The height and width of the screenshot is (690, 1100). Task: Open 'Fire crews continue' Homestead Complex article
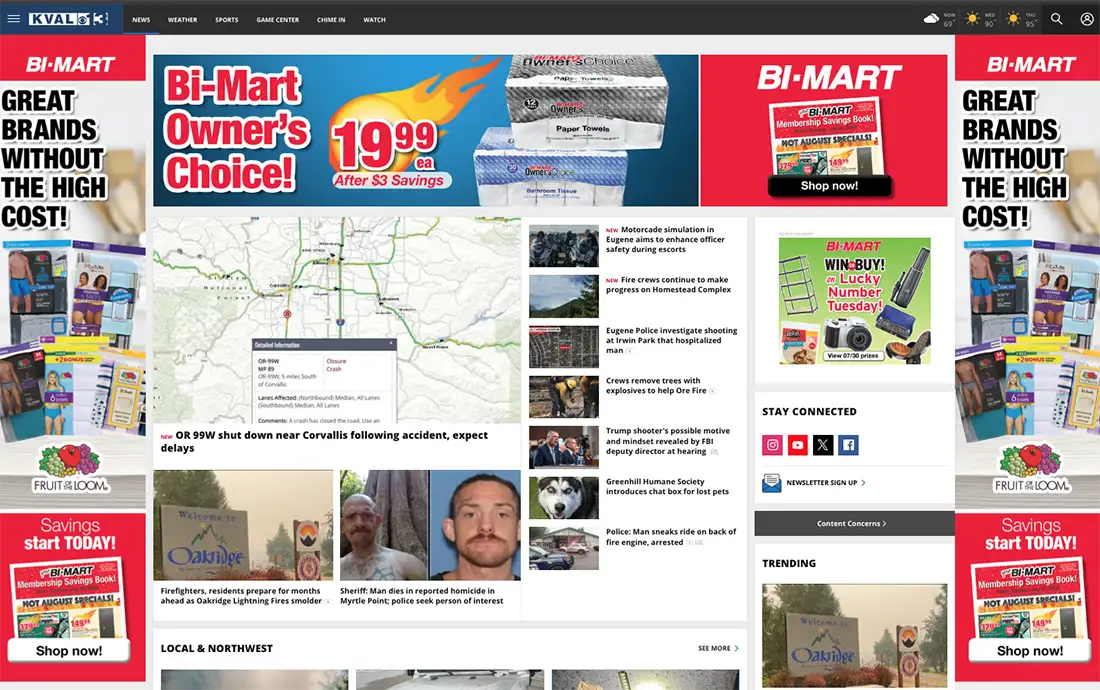click(x=668, y=285)
